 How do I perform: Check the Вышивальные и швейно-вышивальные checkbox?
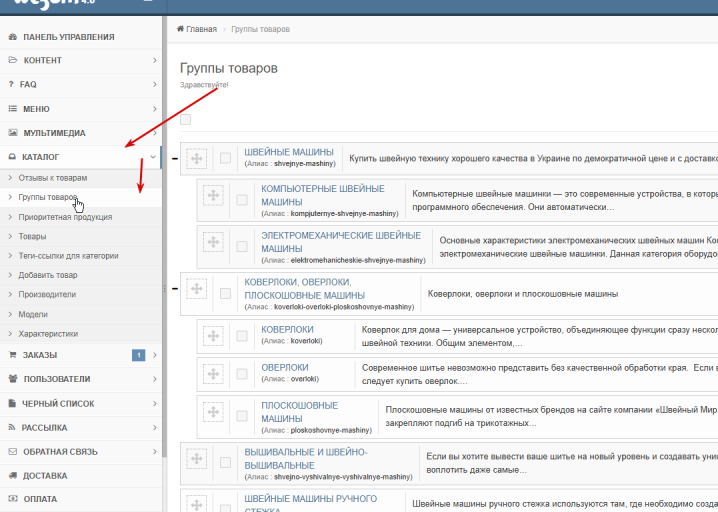pyautogui.click(x=225, y=463)
